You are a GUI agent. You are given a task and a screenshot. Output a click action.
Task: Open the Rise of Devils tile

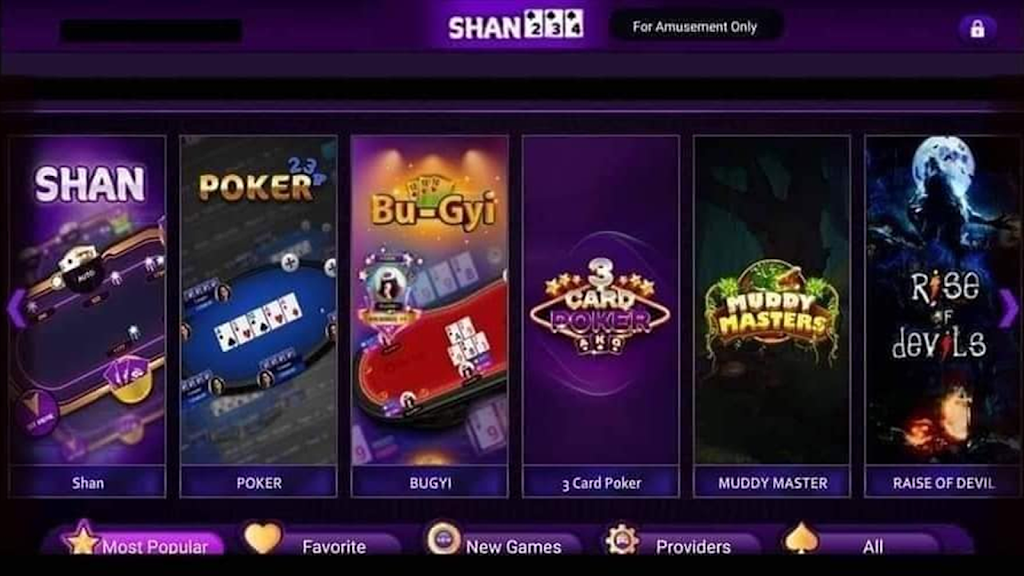pyautogui.click(x=944, y=317)
